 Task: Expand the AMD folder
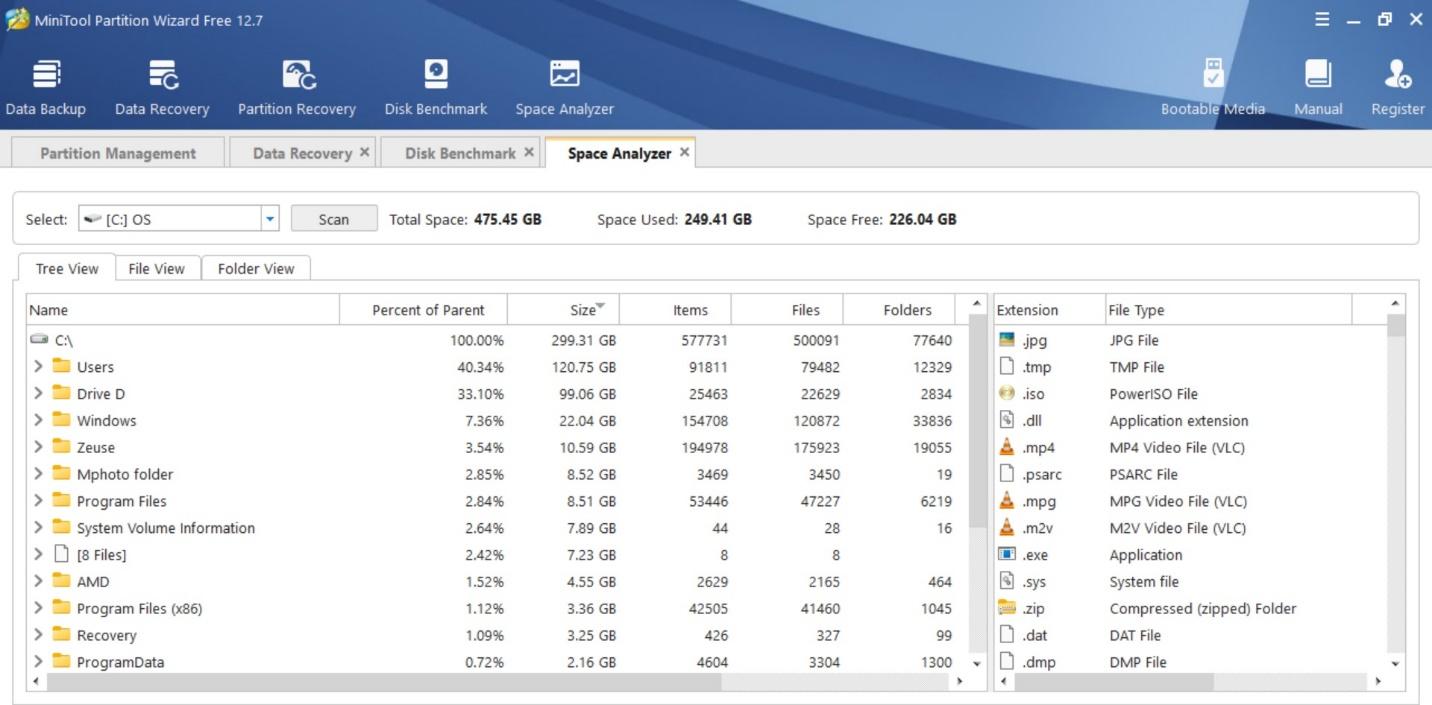coord(38,581)
